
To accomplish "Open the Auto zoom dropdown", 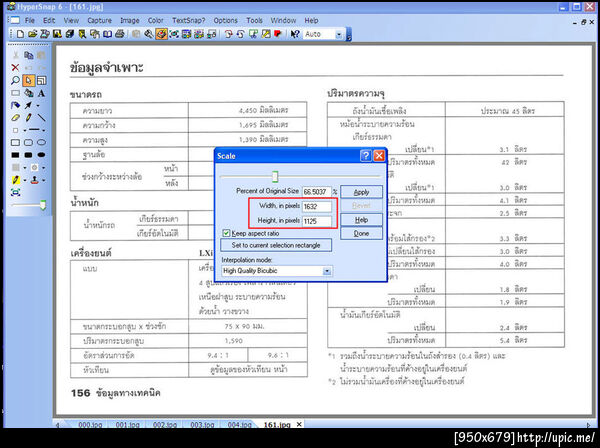I will (x=339, y=35).
